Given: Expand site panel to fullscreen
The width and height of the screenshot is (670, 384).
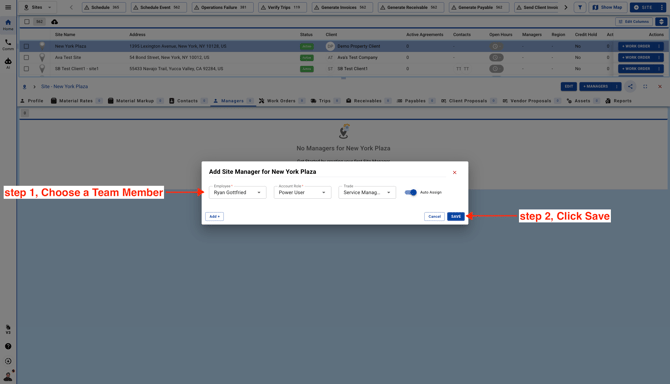Looking at the screenshot, I should click(x=645, y=86).
